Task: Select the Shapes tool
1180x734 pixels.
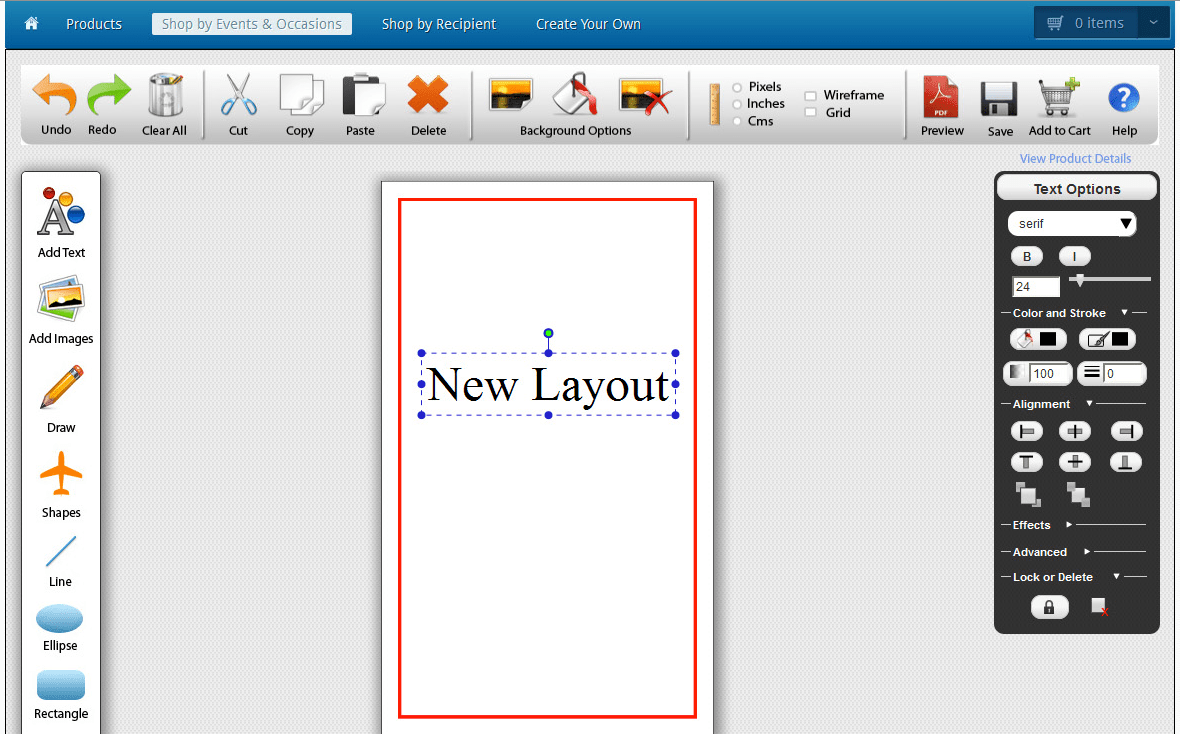Action: 60,483
